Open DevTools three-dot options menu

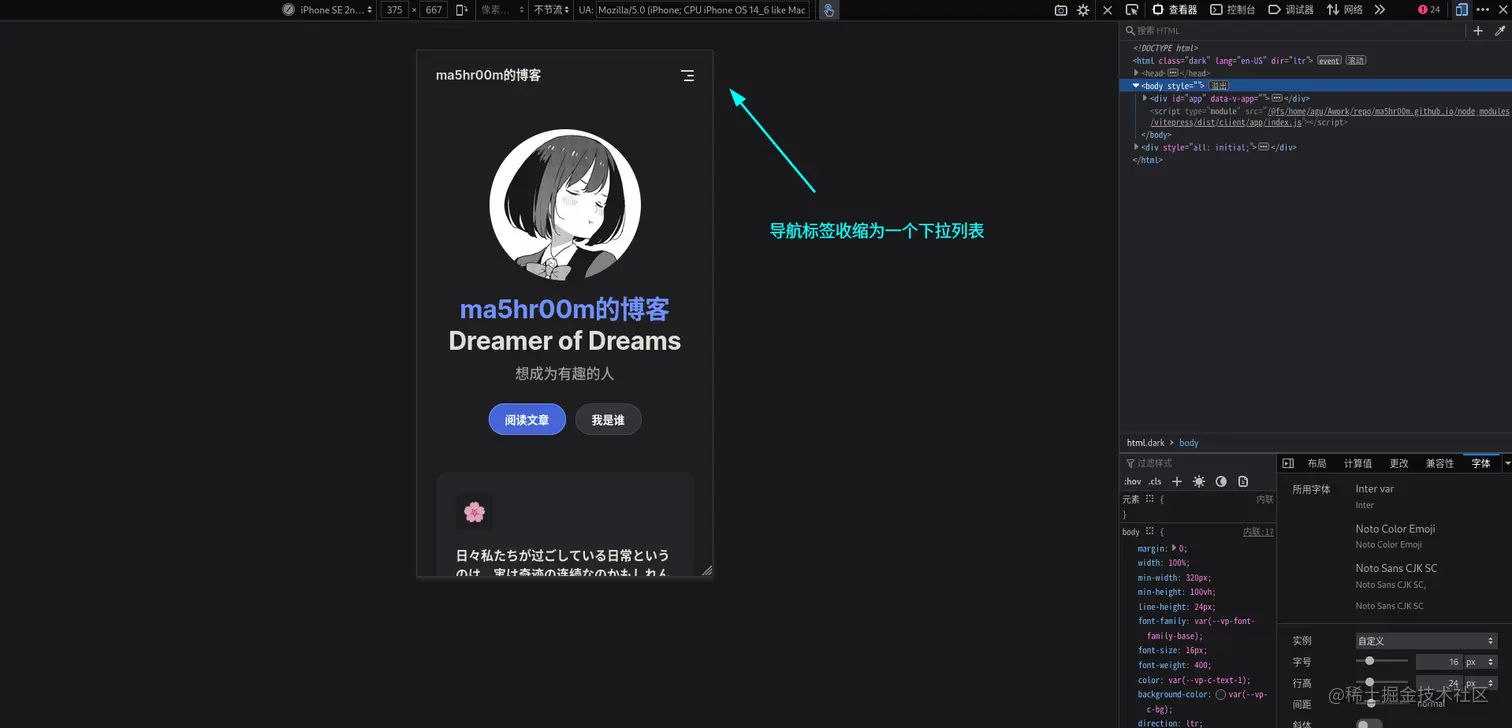coord(1483,9)
